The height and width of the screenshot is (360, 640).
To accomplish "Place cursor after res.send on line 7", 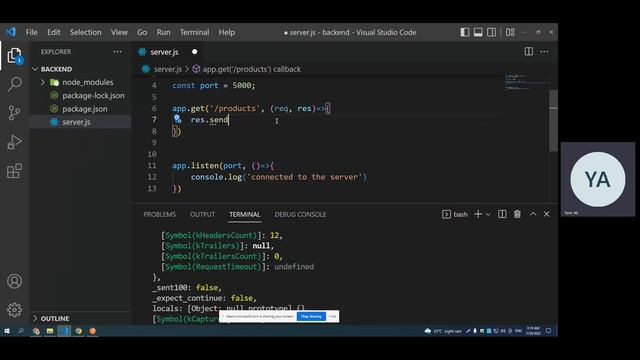I will pos(229,120).
